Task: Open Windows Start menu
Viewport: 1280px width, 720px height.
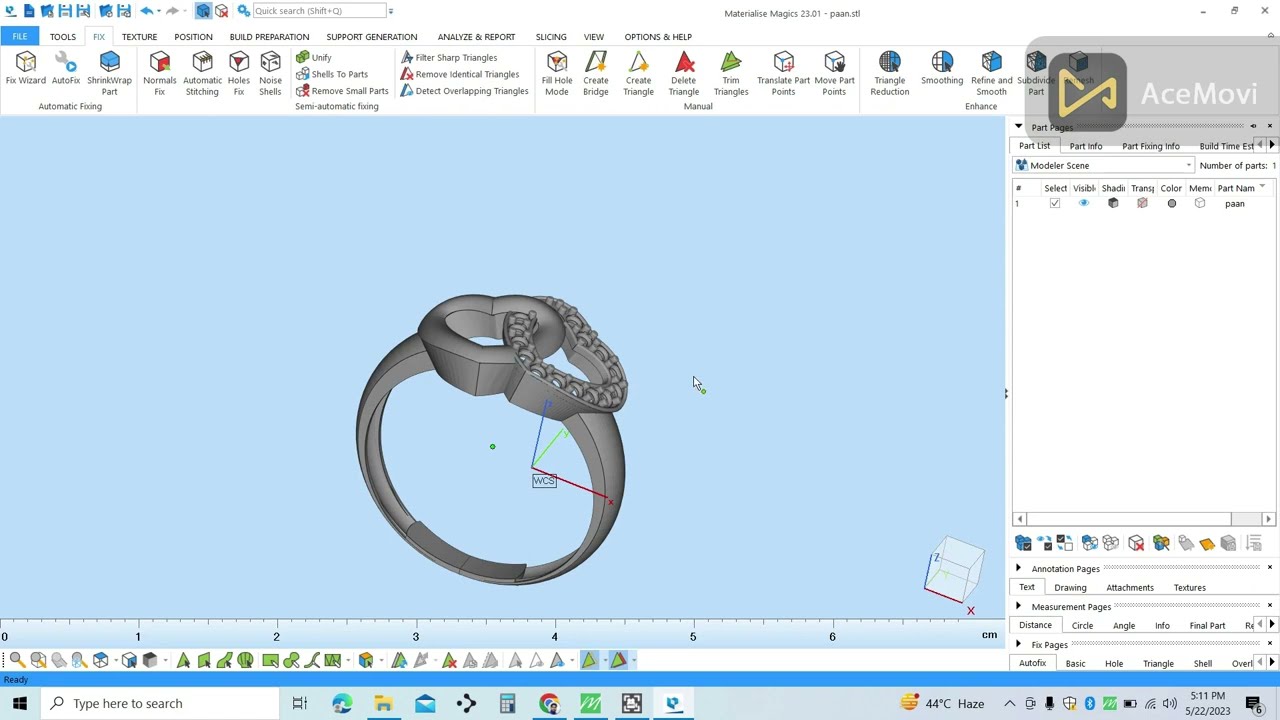Action: click(x=19, y=703)
